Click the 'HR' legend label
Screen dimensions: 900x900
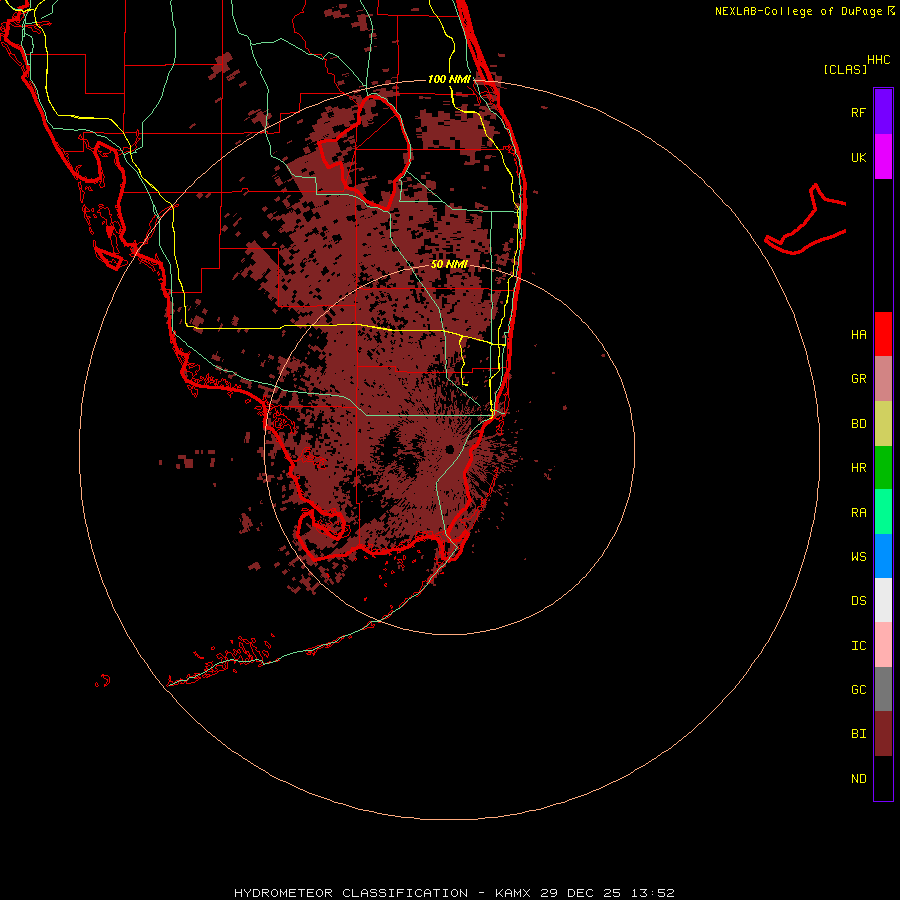click(858, 468)
